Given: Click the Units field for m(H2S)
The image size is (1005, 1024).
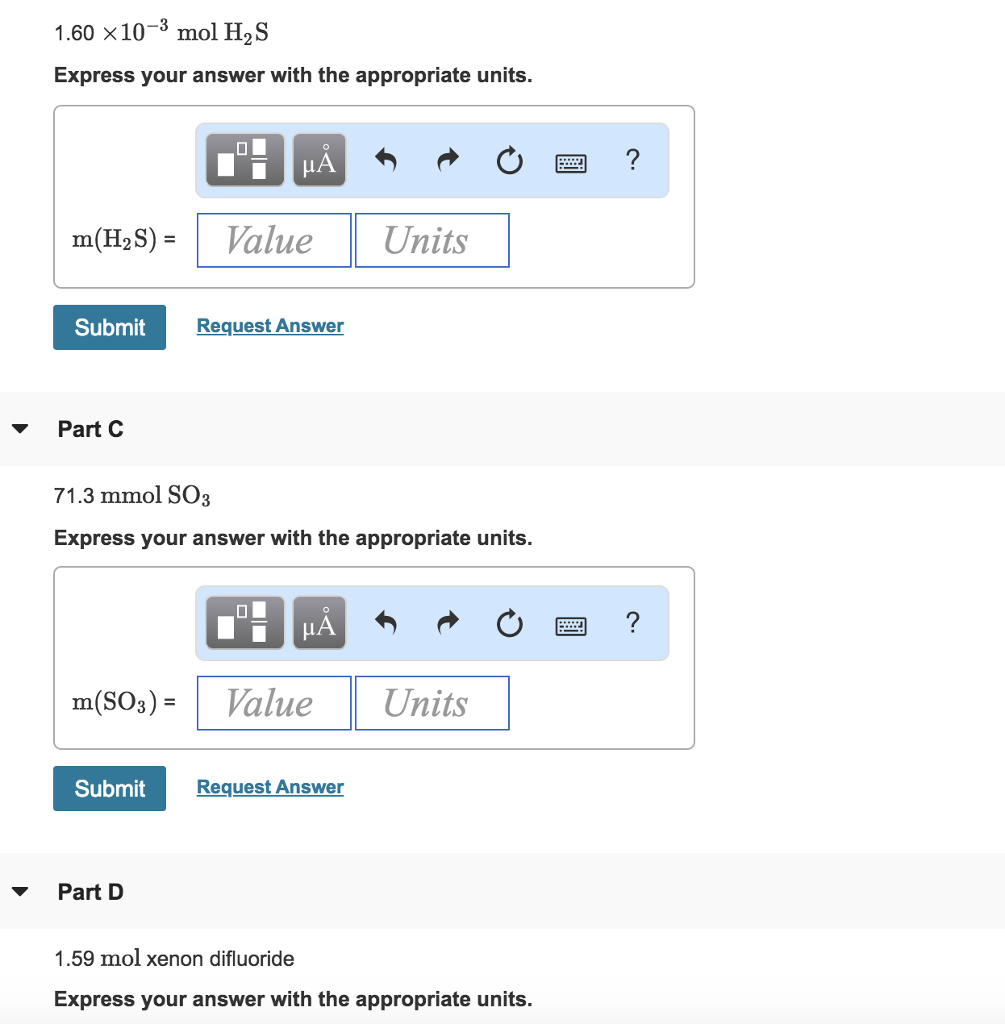Looking at the screenshot, I should [x=432, y=240].
